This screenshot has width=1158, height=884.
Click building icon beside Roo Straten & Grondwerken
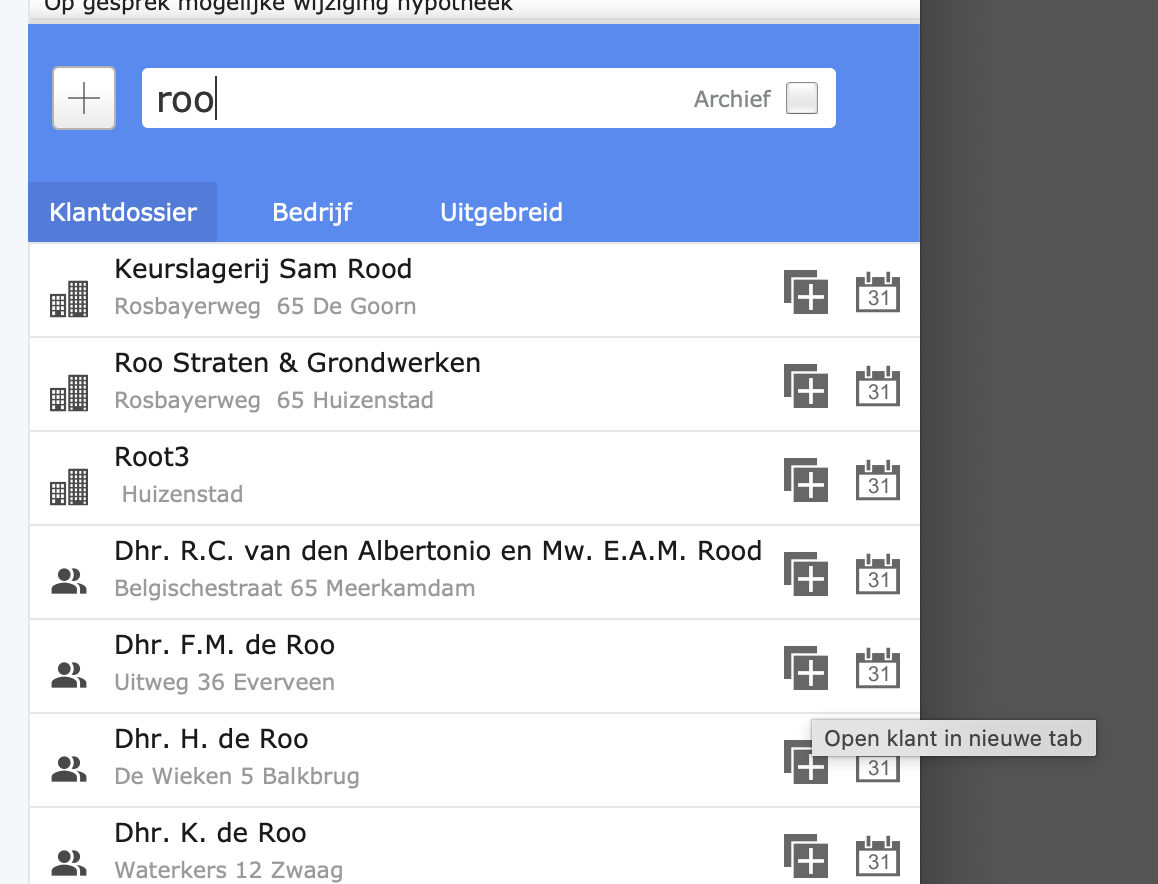(x=69, y=393)
